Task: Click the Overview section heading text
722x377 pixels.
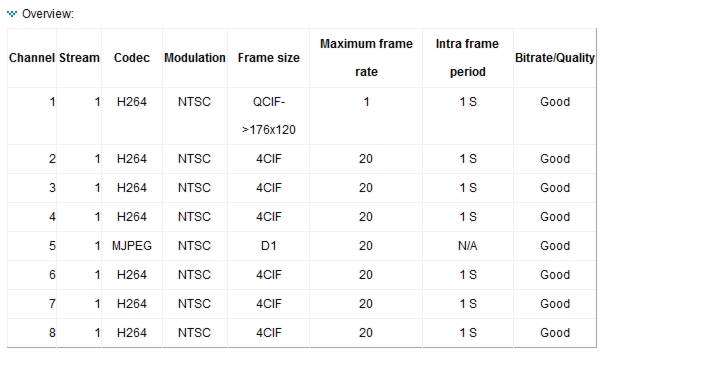Action: tap(47, 14)
